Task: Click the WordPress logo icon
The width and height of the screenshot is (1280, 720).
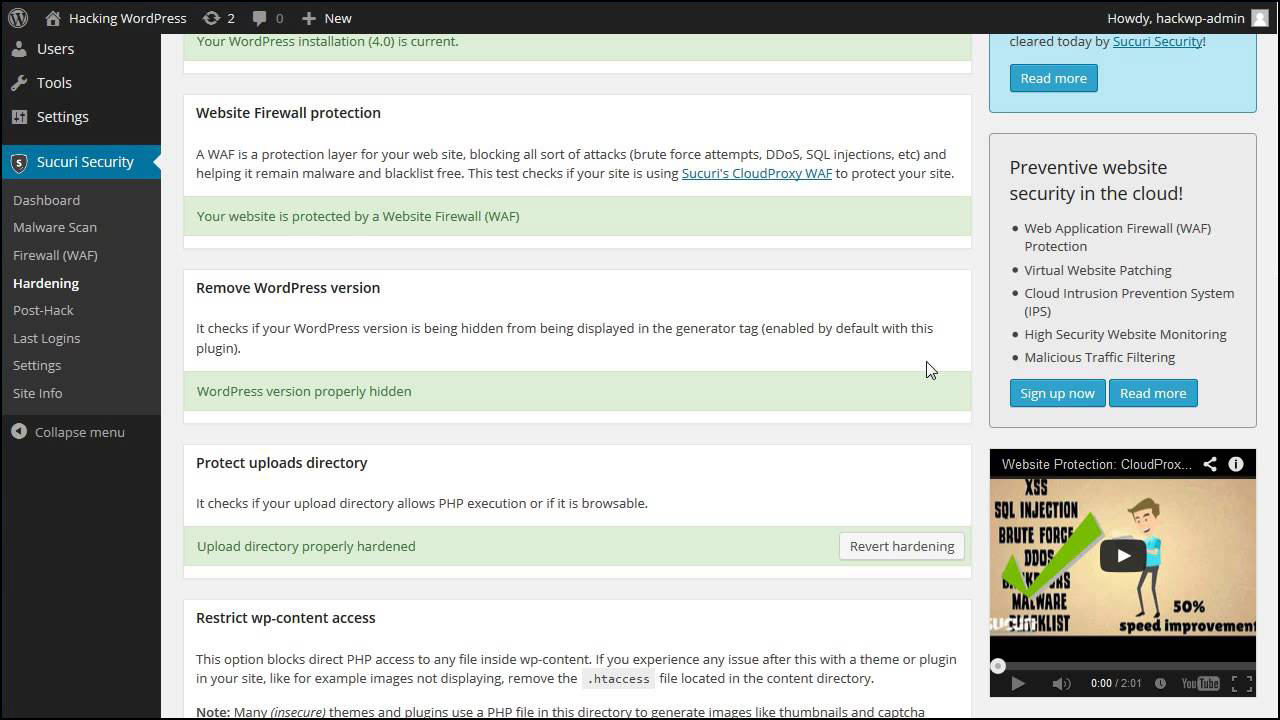Action: click(x=18, y=18)
